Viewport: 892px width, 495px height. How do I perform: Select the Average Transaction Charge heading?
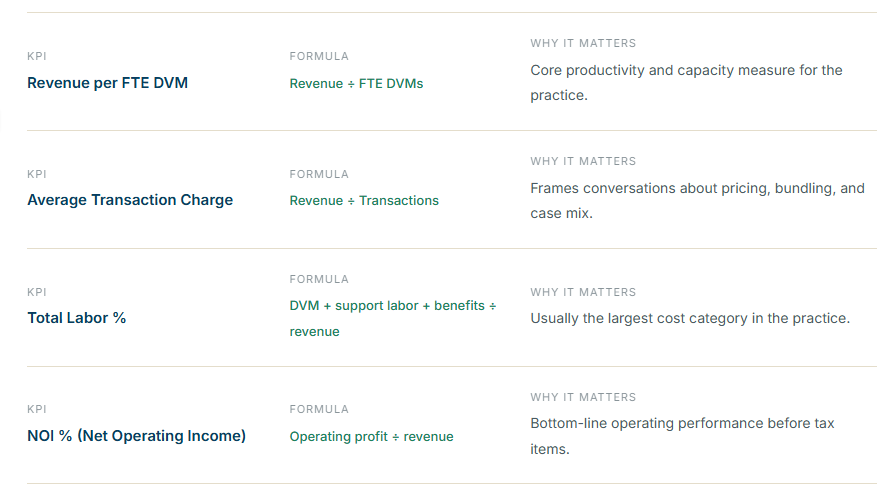pos(130,200)
